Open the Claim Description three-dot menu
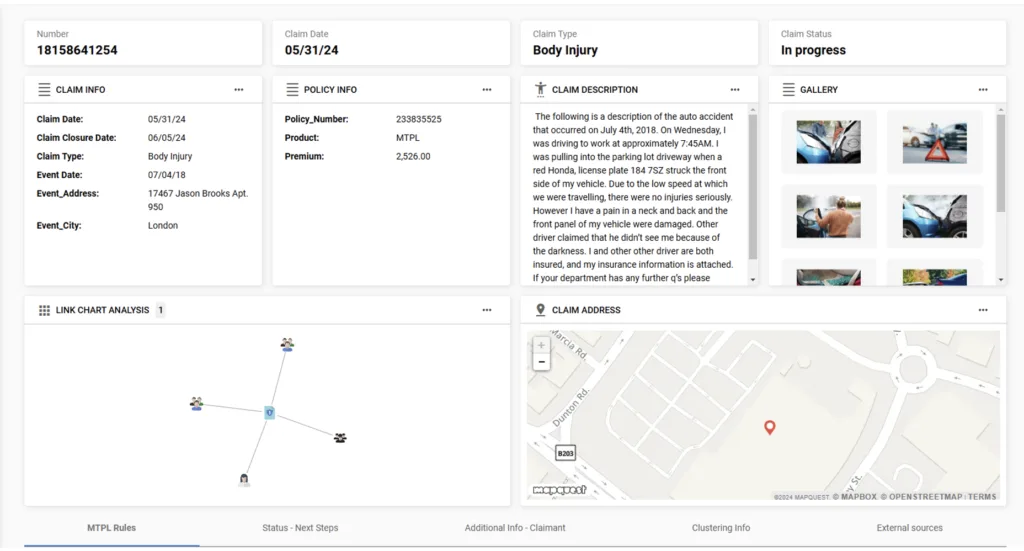Image resolution: width=1024 pixels, height=551 pixels. point(735,89)
